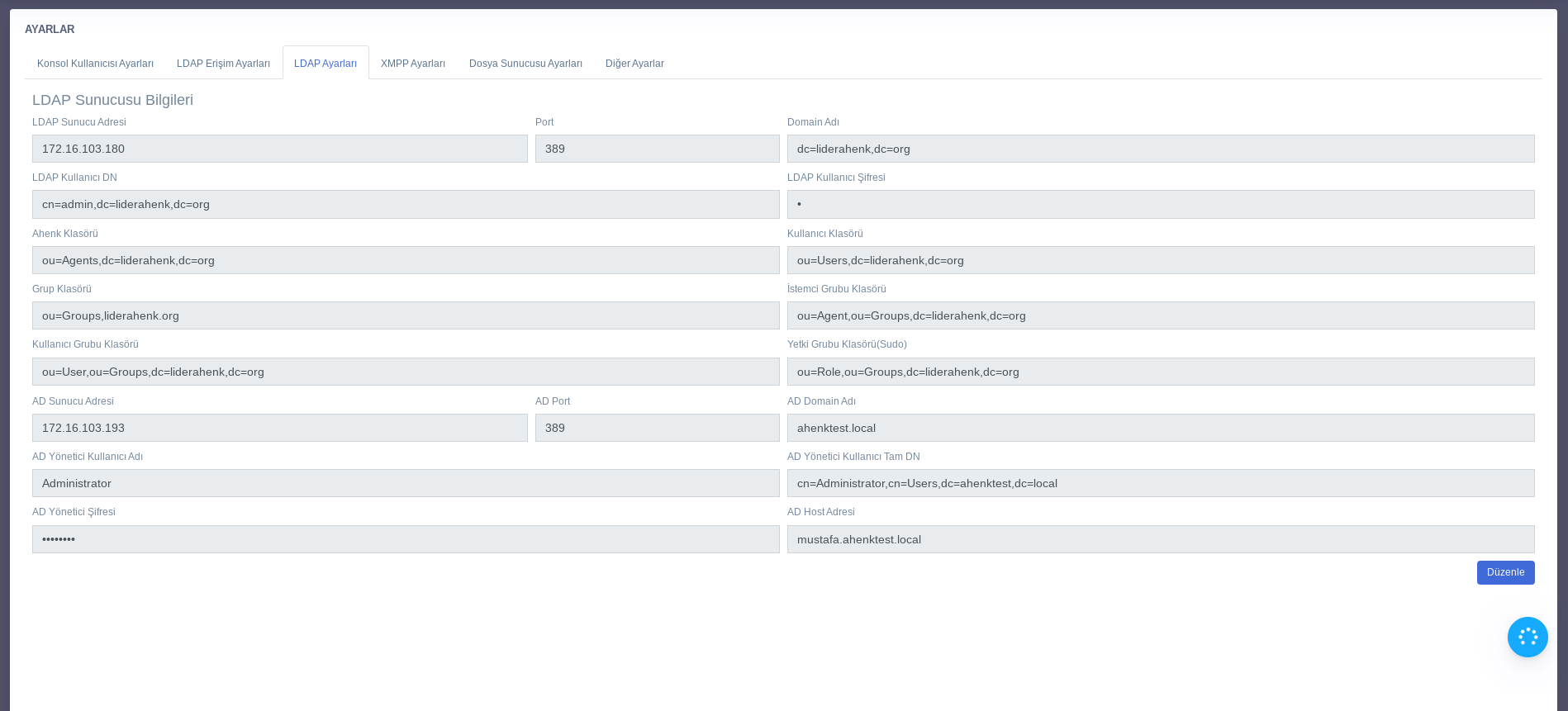Open the Konsol Kullanıcısı Ayarları tab

[x=95, y=64]
